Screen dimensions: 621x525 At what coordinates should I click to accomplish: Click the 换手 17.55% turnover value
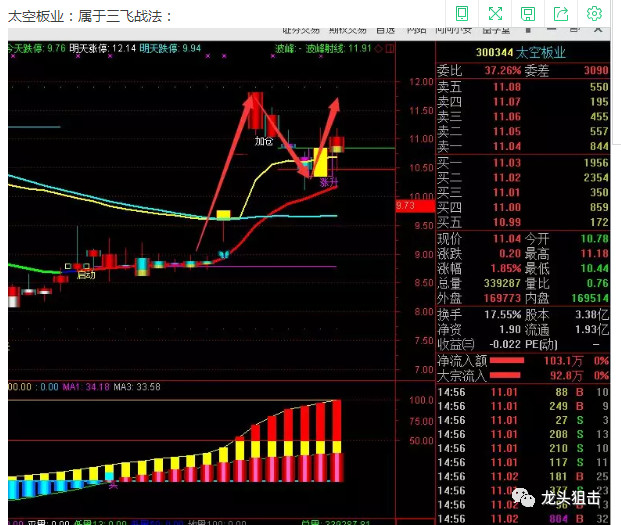tap(503, 314)
